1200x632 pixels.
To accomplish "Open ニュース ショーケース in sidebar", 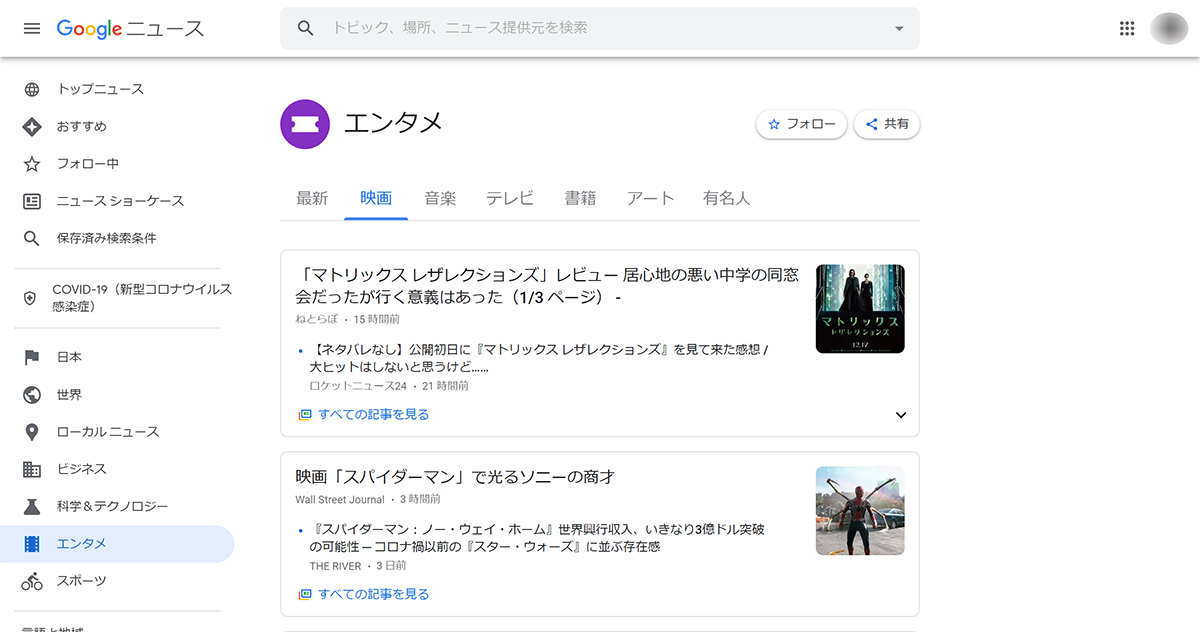I will click(x=120, y=201).
